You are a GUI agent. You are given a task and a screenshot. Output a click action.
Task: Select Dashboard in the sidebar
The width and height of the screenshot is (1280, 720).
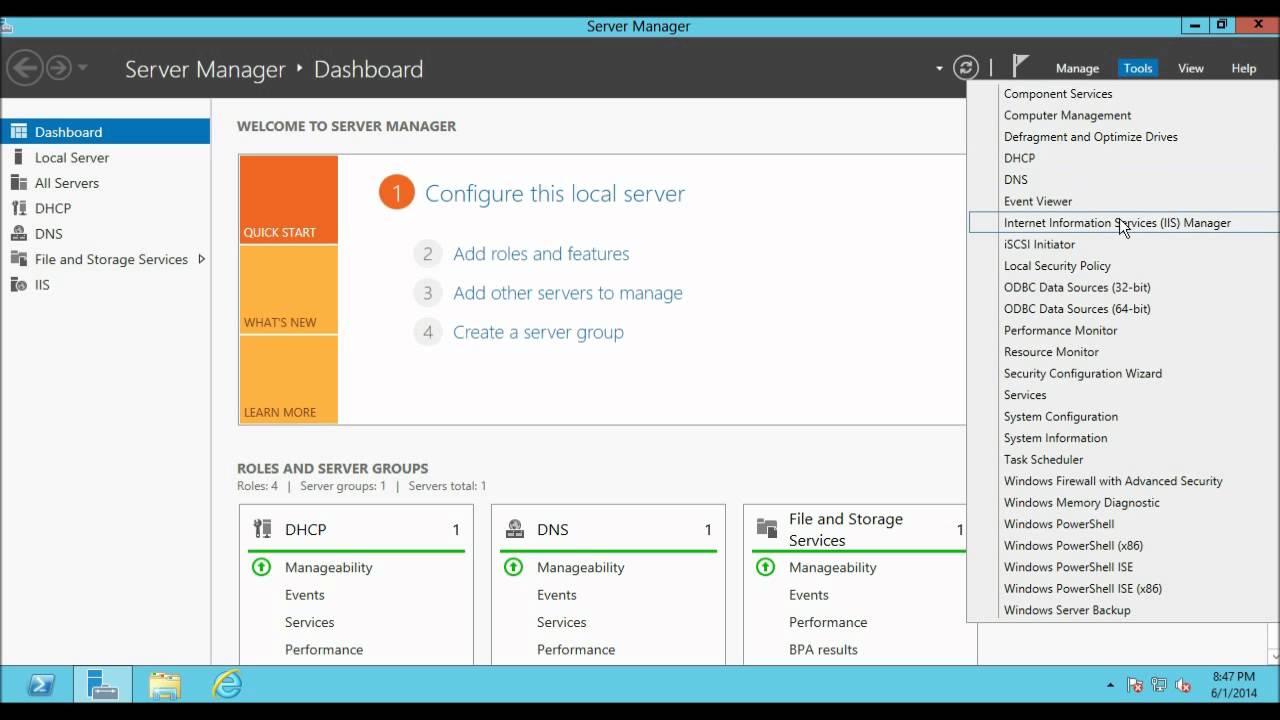pos(105,131)
